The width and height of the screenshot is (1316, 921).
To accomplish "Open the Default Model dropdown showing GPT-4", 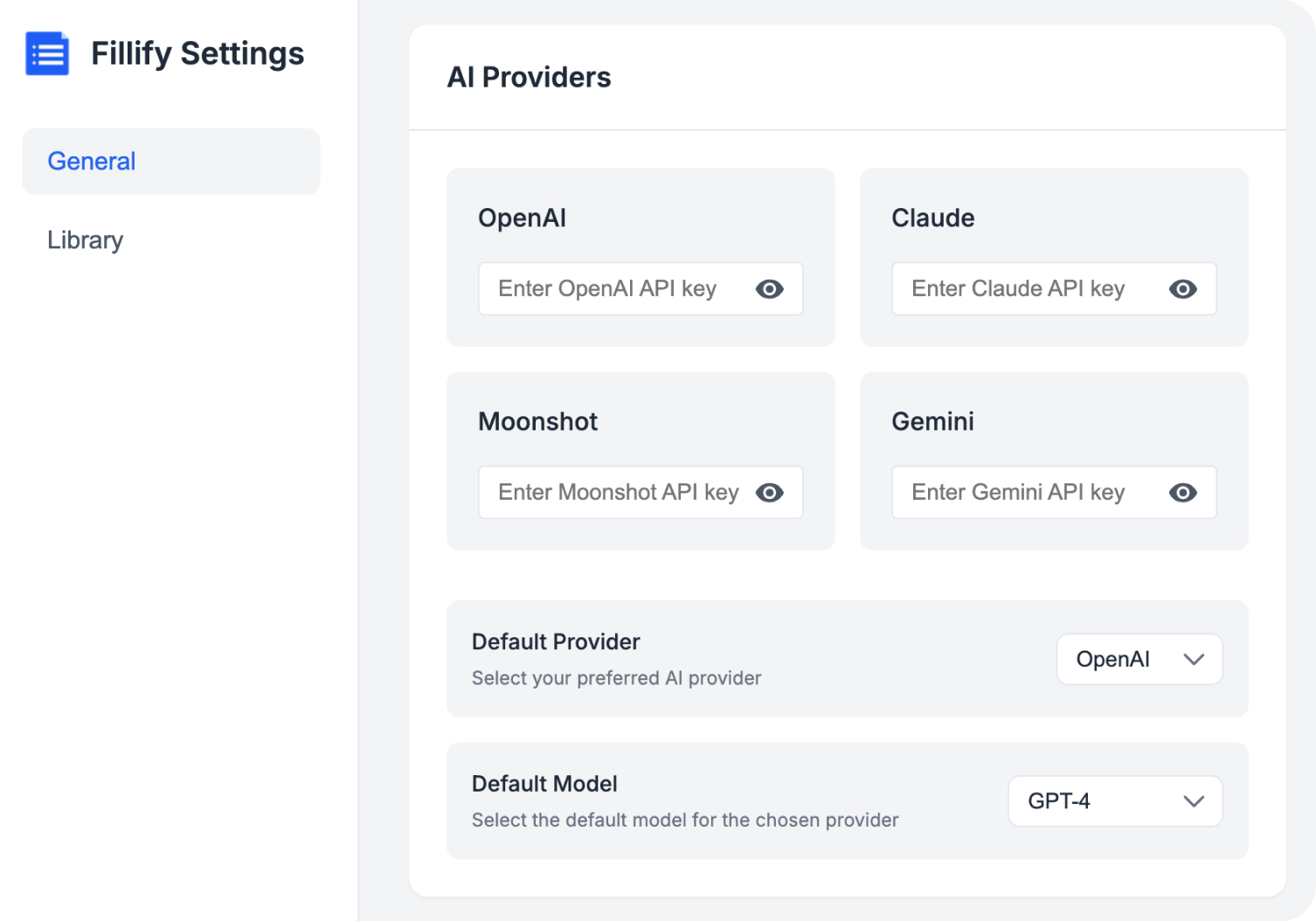I will (1115, 801).
